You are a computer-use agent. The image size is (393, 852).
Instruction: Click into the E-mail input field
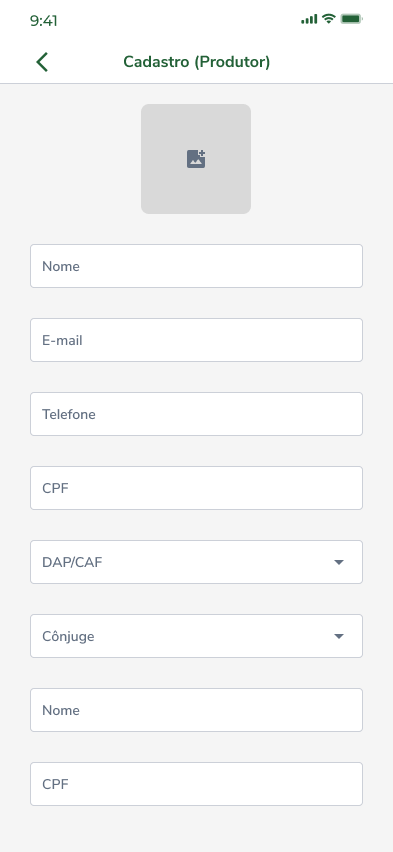click(x=196, y=340)
